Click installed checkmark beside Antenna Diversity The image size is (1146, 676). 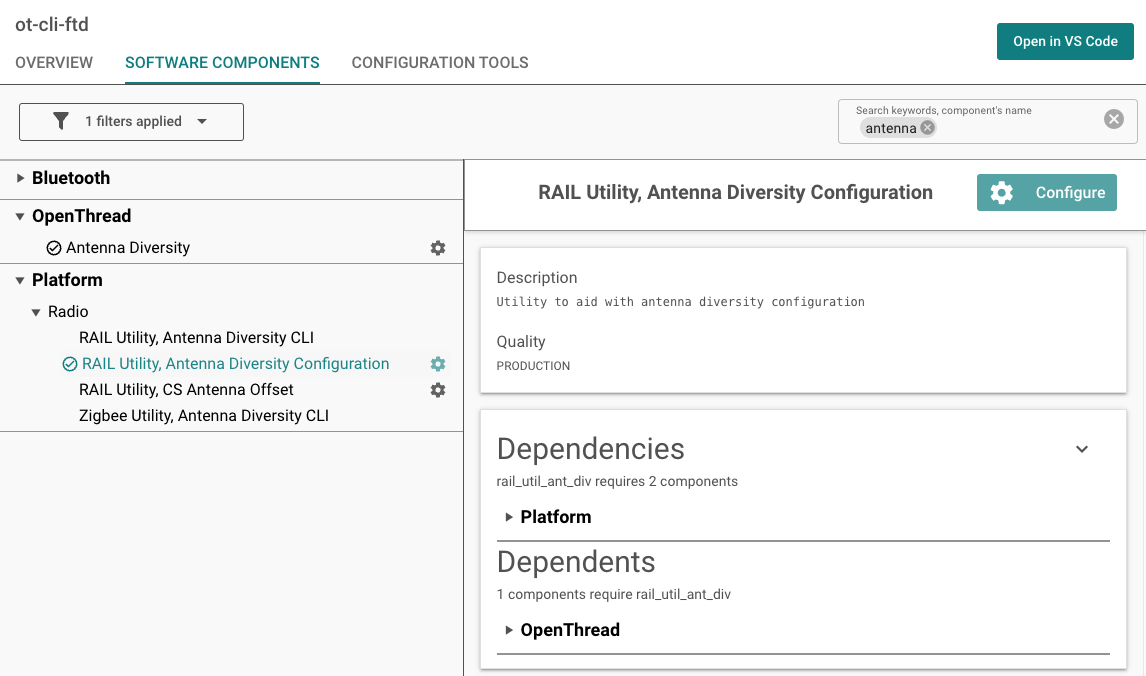(x=54, y=248)
